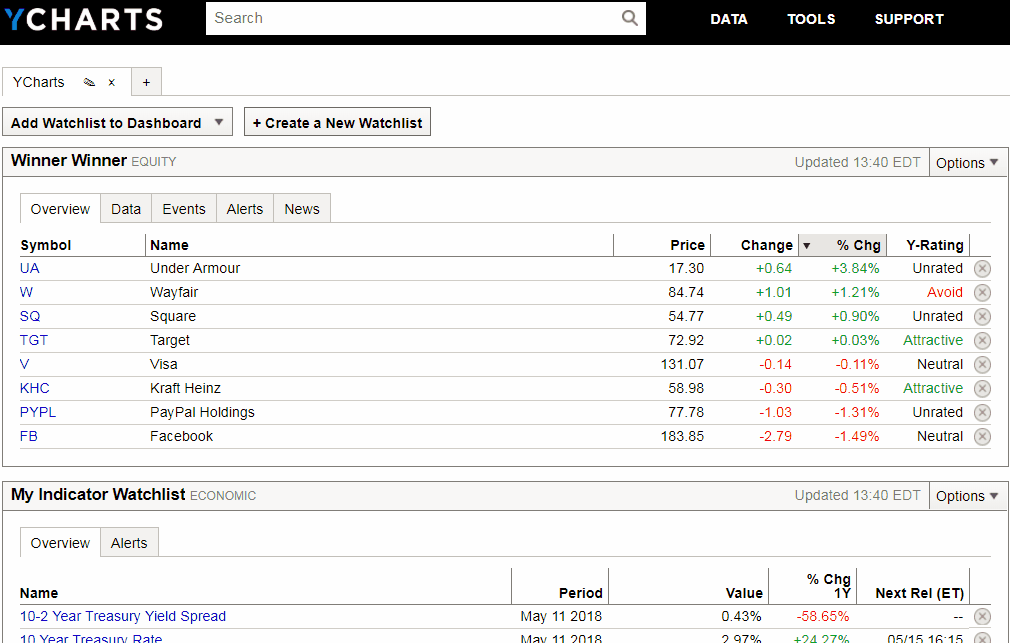The image size is (1010, 643).
Task: Add a new dashboard tab with plus
Action: pyautogui.click(x=146, y=82)
